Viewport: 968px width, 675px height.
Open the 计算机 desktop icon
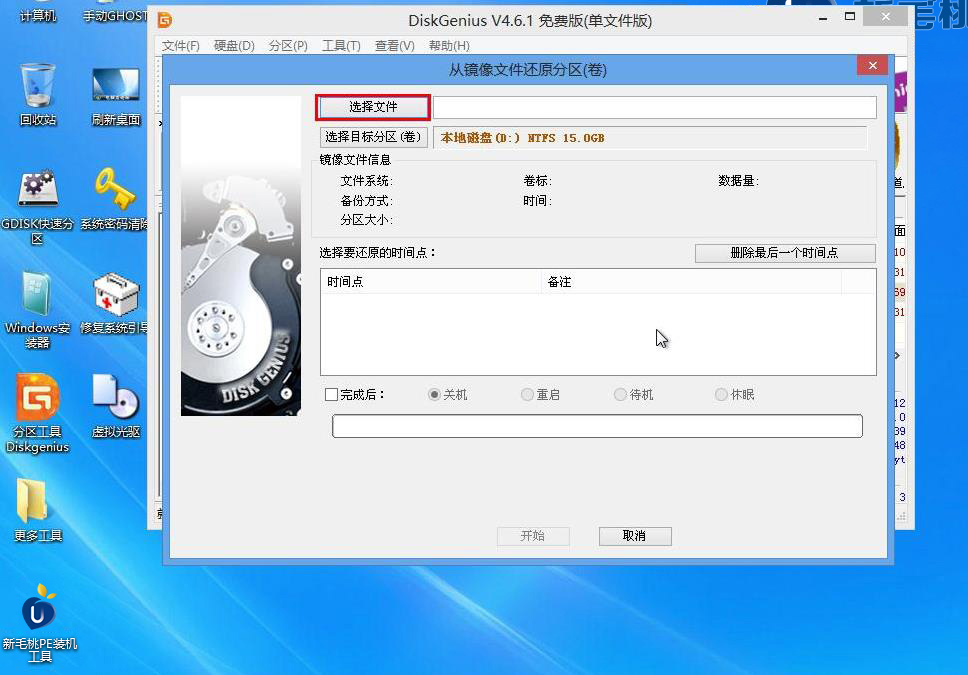click(x=38, y=14)
